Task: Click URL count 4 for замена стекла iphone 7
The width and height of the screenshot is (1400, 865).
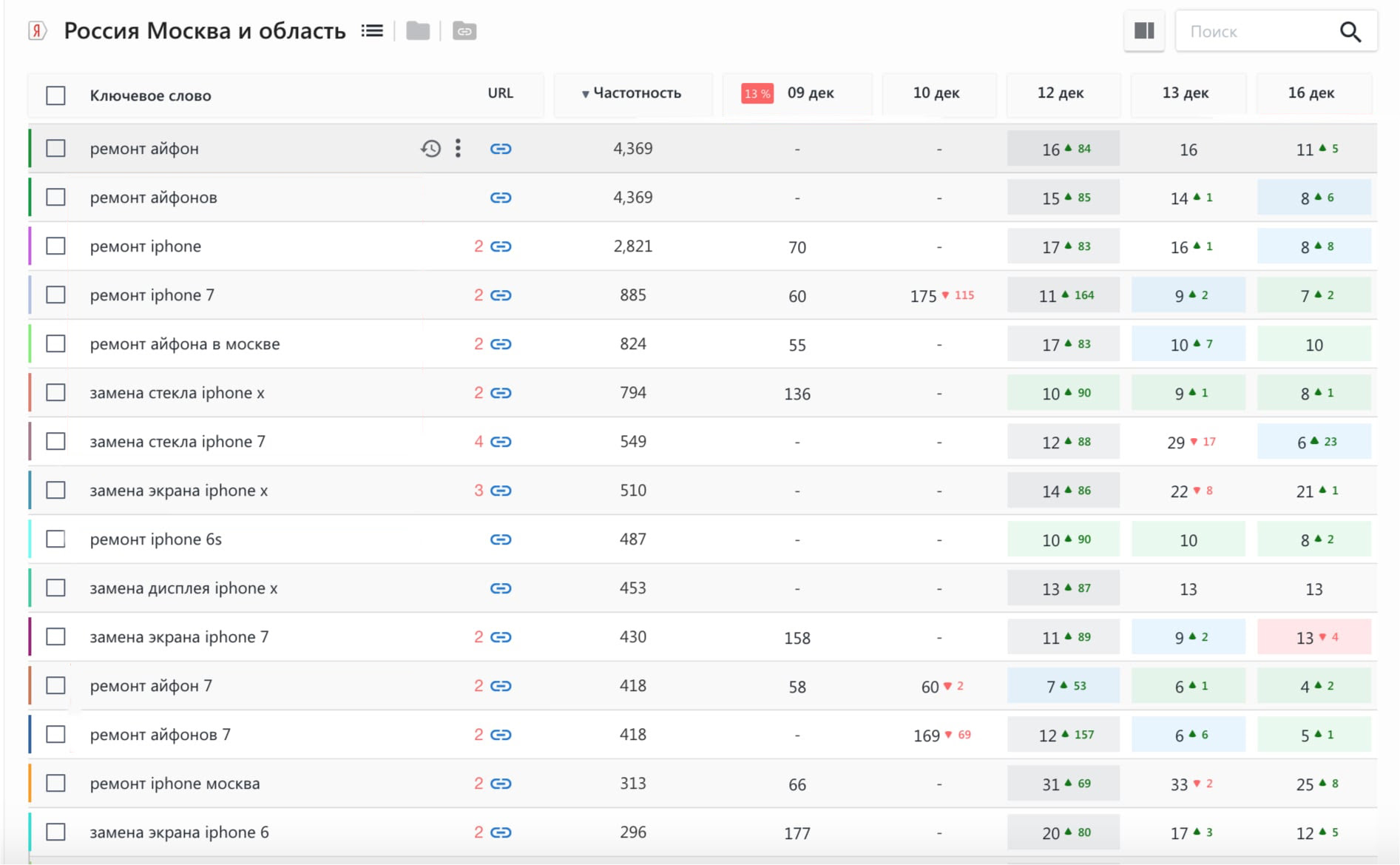Action: click(x=478, y=442)
